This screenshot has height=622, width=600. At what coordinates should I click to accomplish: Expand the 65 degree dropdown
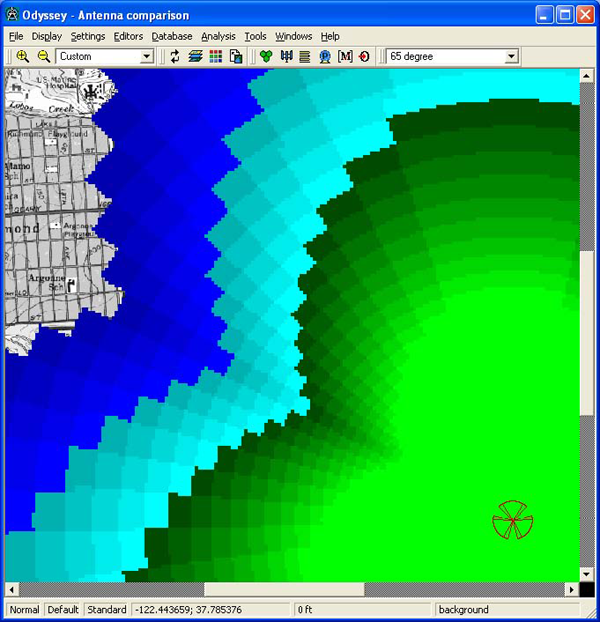click(512, 57)
